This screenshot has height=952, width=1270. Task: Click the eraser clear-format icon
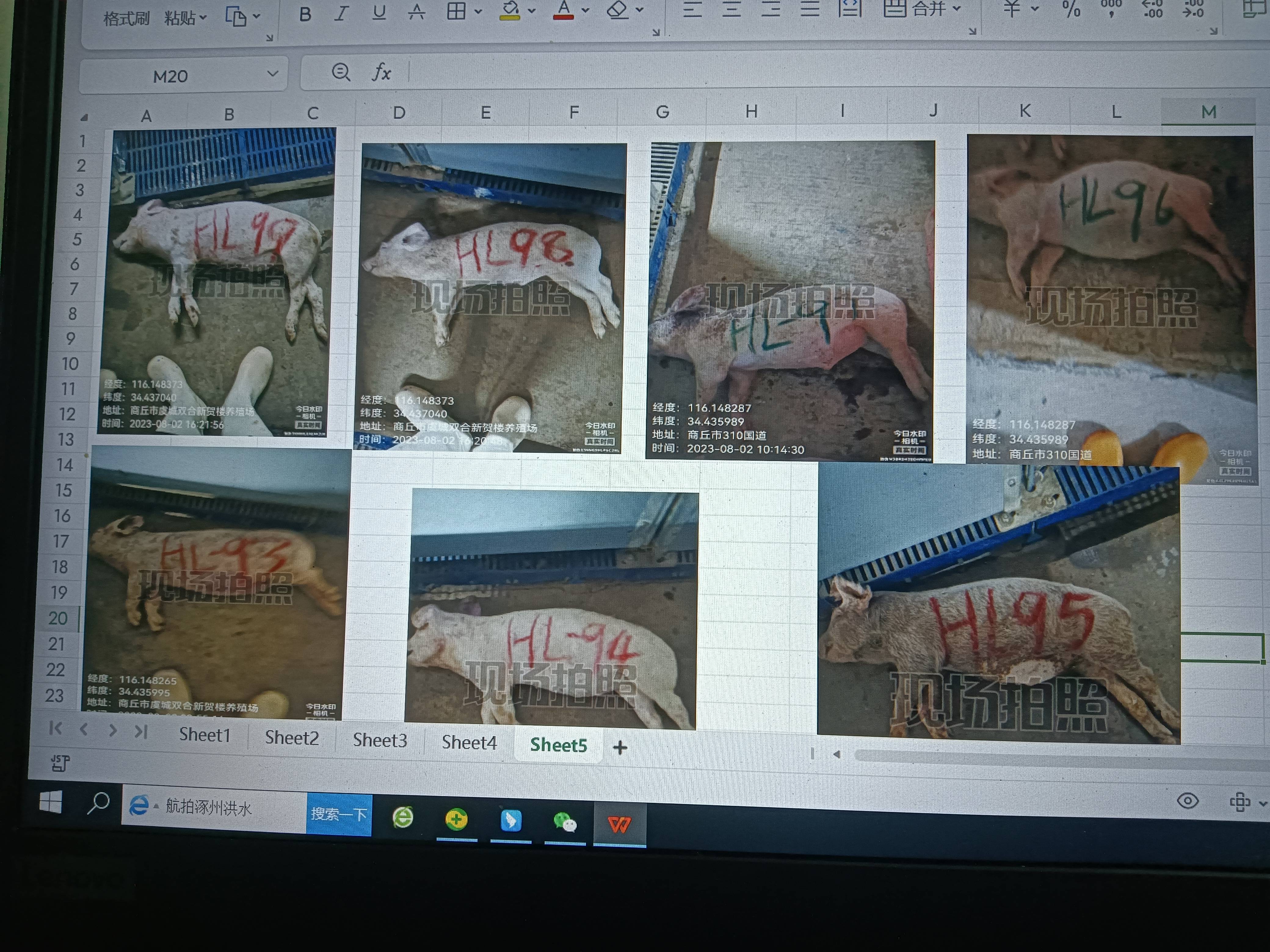coord(617,9)
